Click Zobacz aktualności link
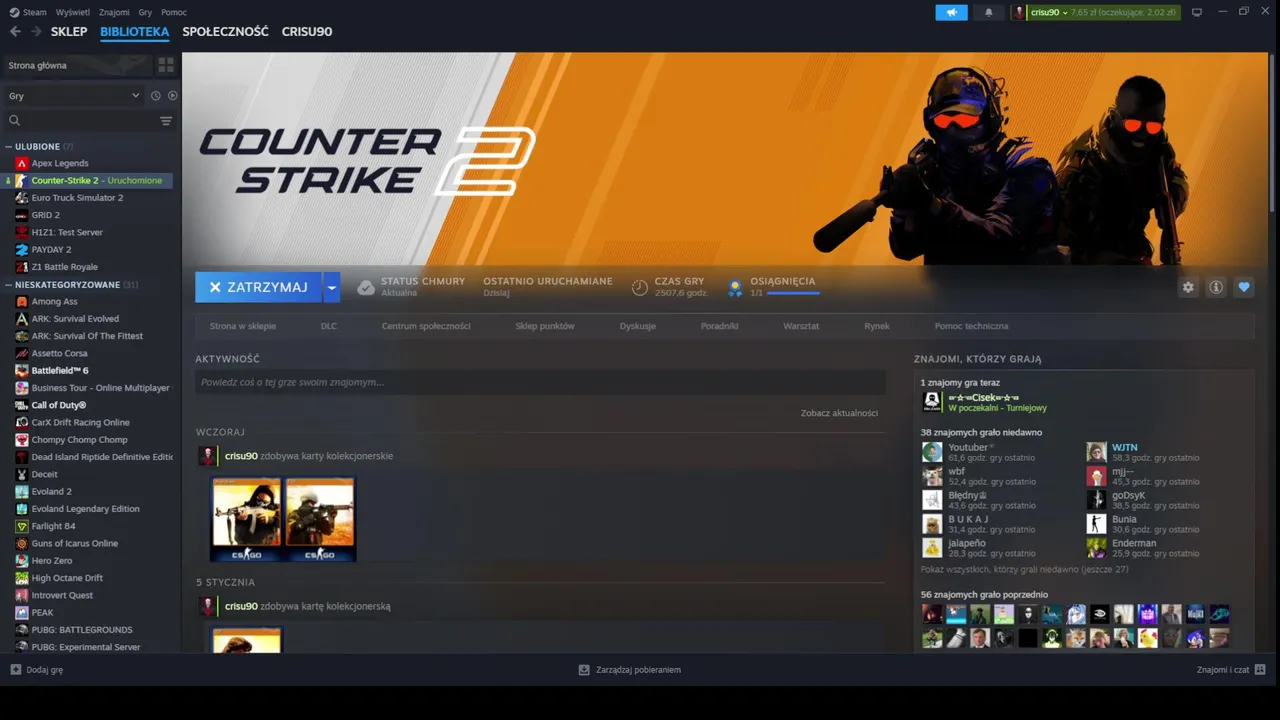The image size is (1280, 720). tap(839, 413)
